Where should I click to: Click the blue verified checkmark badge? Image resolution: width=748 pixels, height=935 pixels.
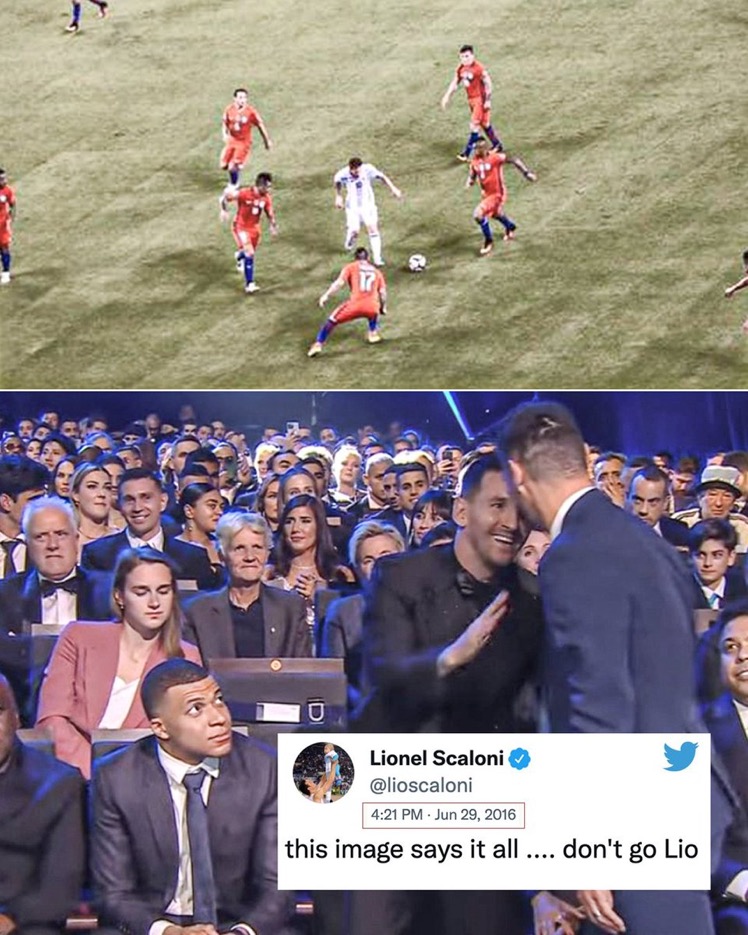(x=520, y=759)
